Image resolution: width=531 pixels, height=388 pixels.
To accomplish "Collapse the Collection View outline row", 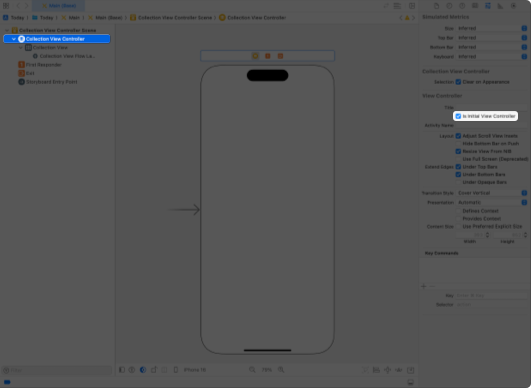I will pyautogui.click(x=21, y=48).
